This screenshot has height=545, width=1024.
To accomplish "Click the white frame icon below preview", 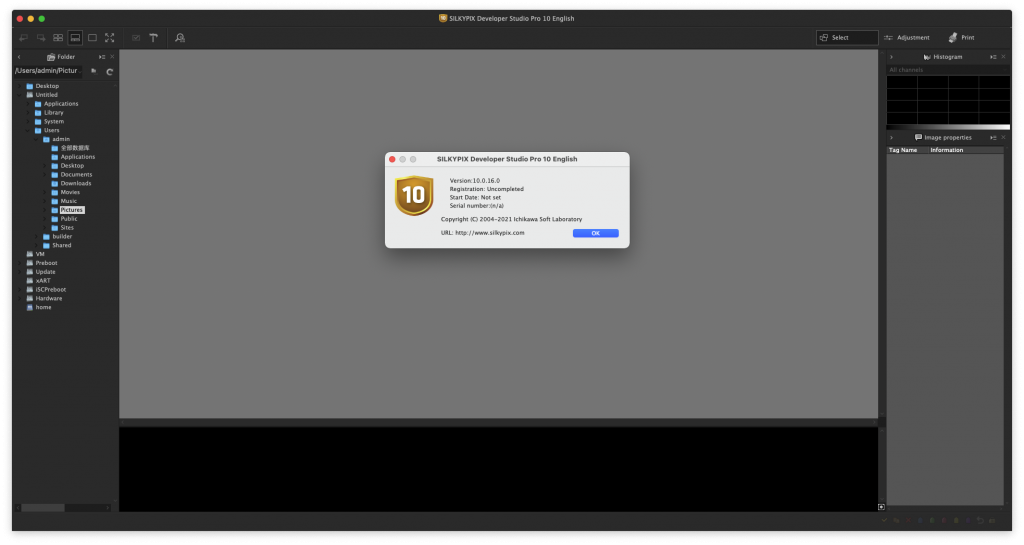I will point(881,506).
